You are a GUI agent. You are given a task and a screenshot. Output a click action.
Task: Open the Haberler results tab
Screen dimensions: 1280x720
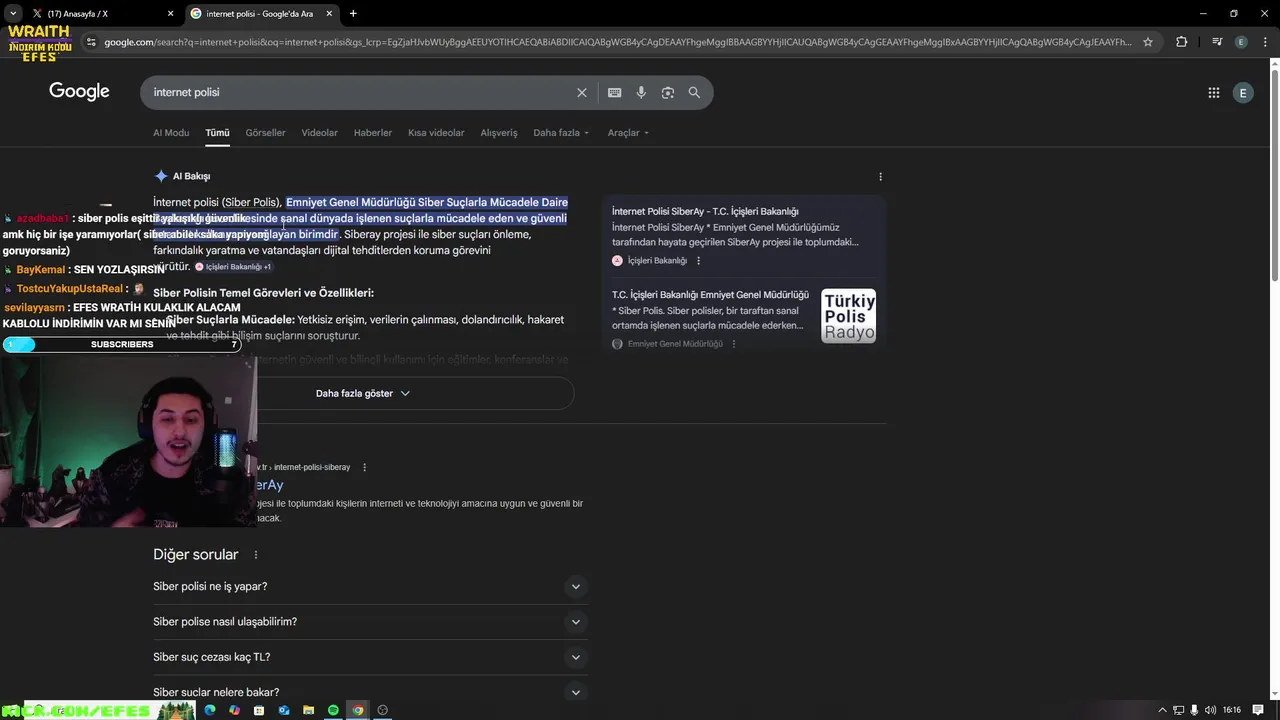[372, 132]
